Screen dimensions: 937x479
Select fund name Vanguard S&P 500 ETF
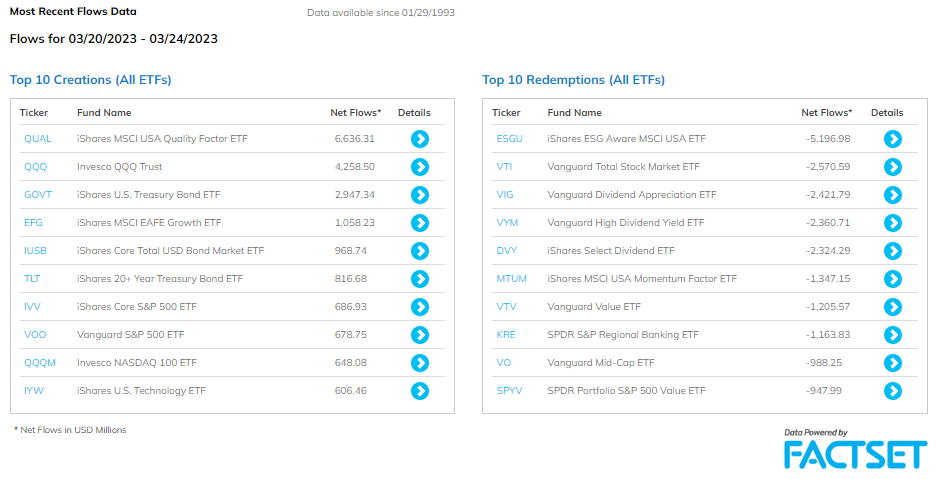point(131,335)
